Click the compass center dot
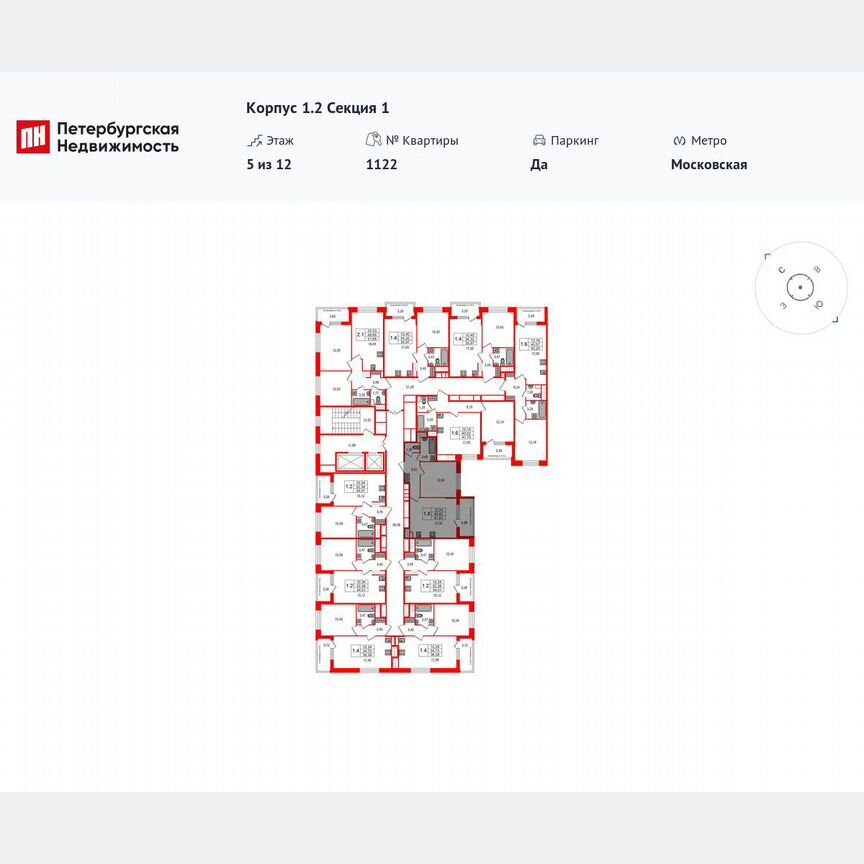Screen dimensions: 864x864 point(800,288)
